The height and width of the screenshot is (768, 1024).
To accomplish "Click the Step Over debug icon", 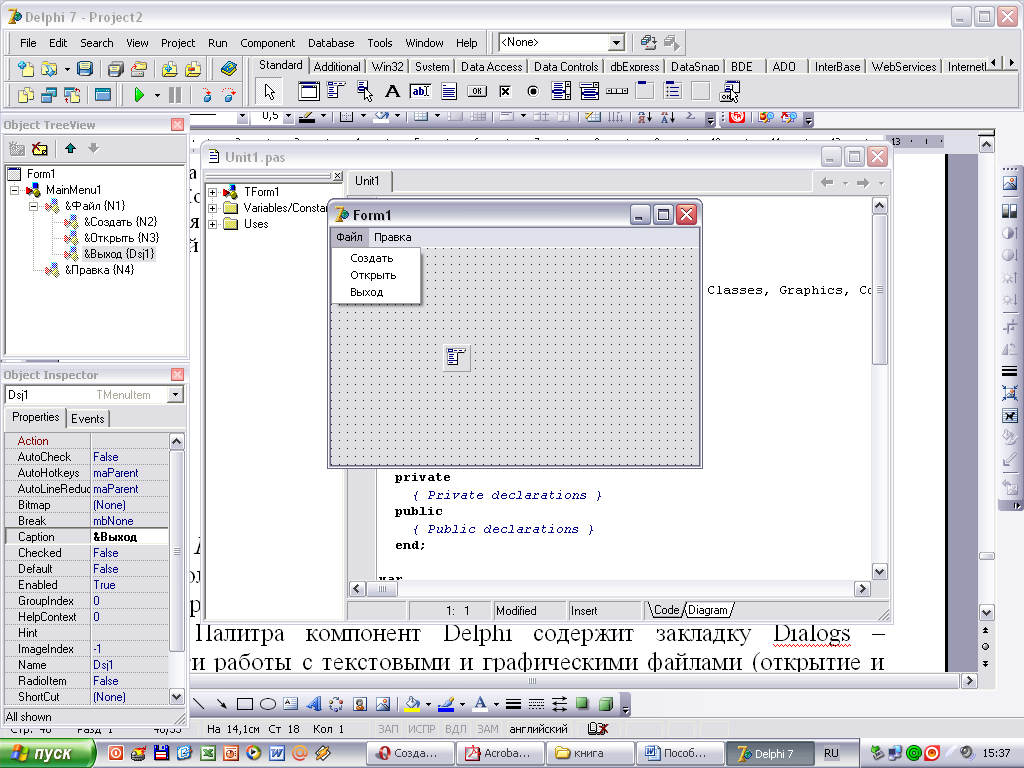I will click(x=229, y=95).
